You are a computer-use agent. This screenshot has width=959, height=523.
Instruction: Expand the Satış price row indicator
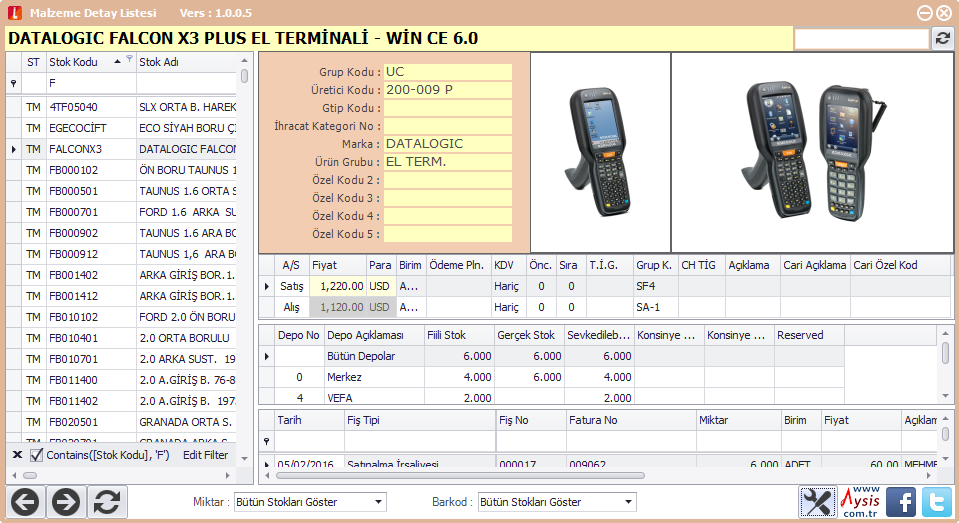(x=267, y=286)
